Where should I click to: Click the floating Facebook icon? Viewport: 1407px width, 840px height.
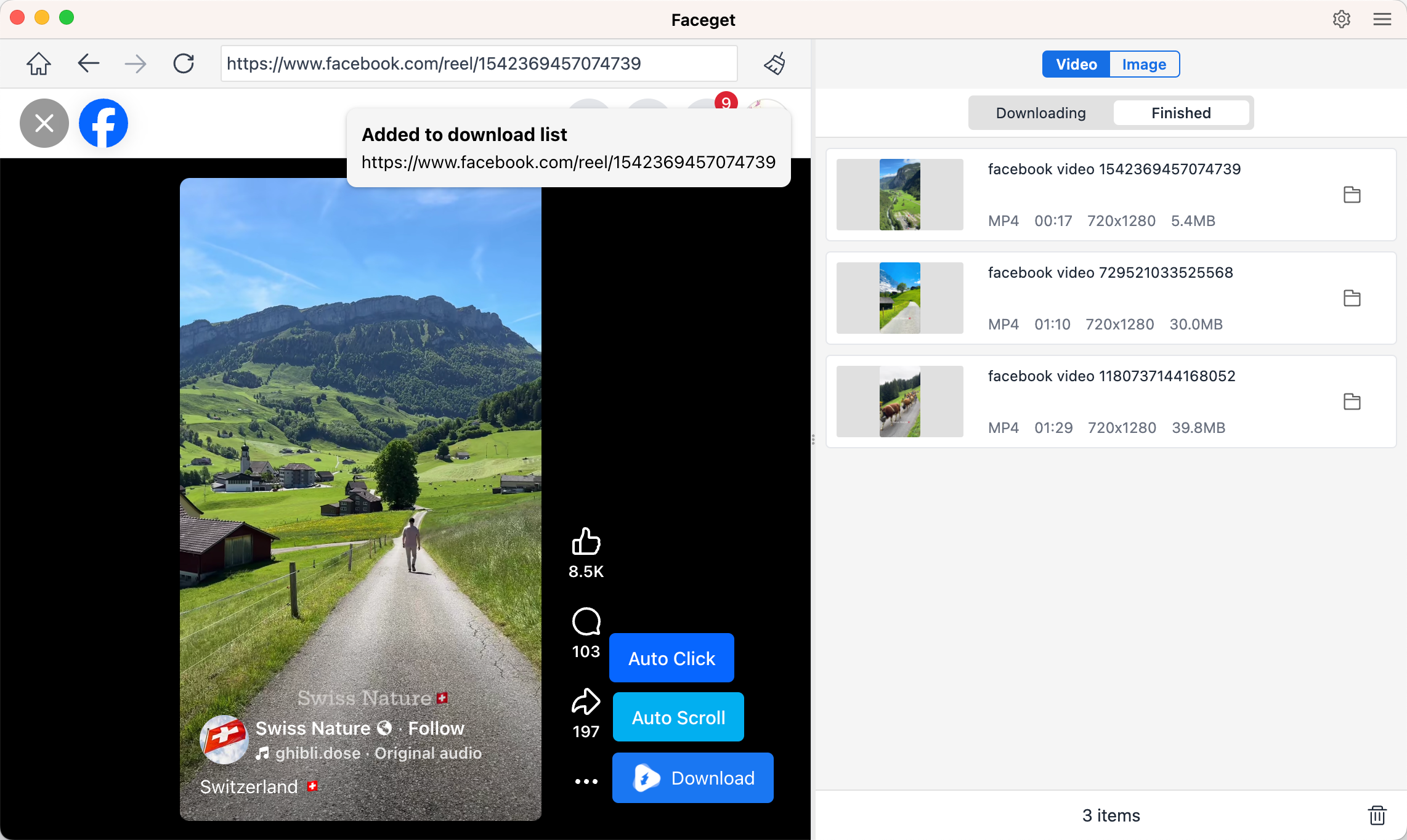103,123
